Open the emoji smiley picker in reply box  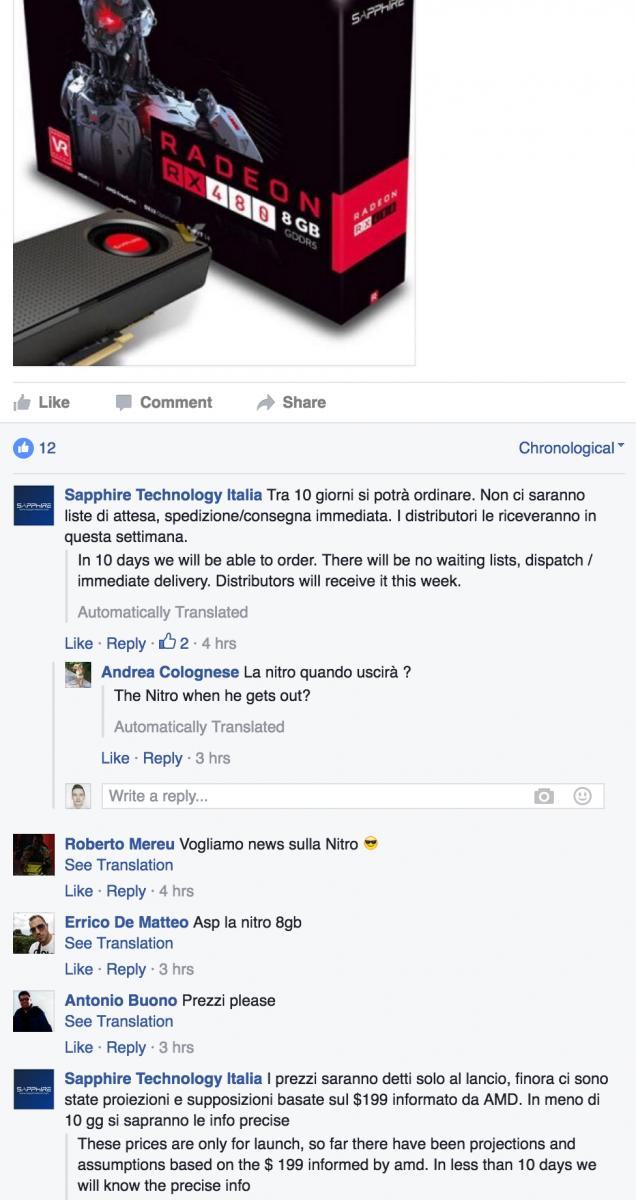(x=582, y=796)
